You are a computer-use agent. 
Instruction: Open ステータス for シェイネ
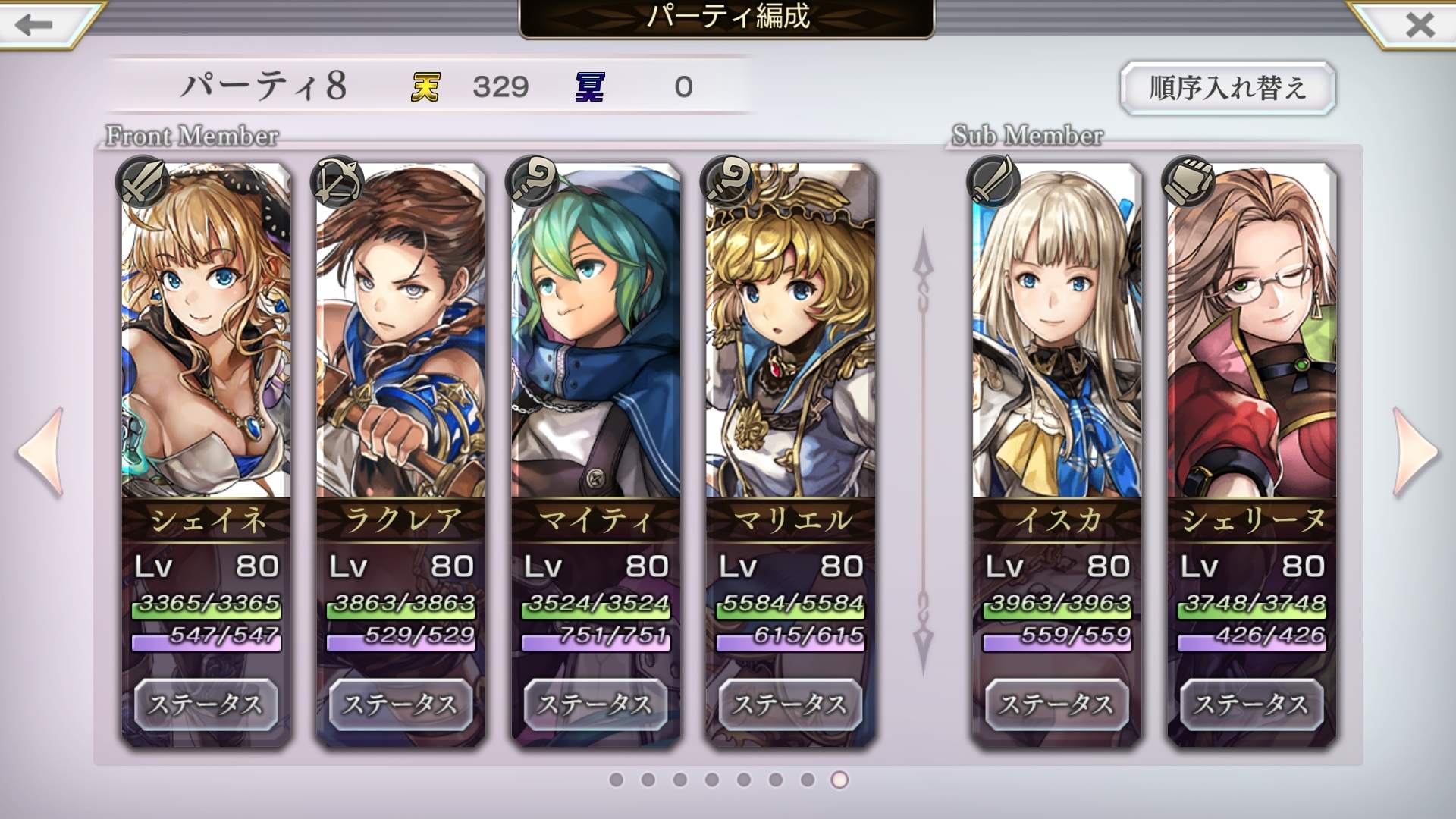point(206,704)
